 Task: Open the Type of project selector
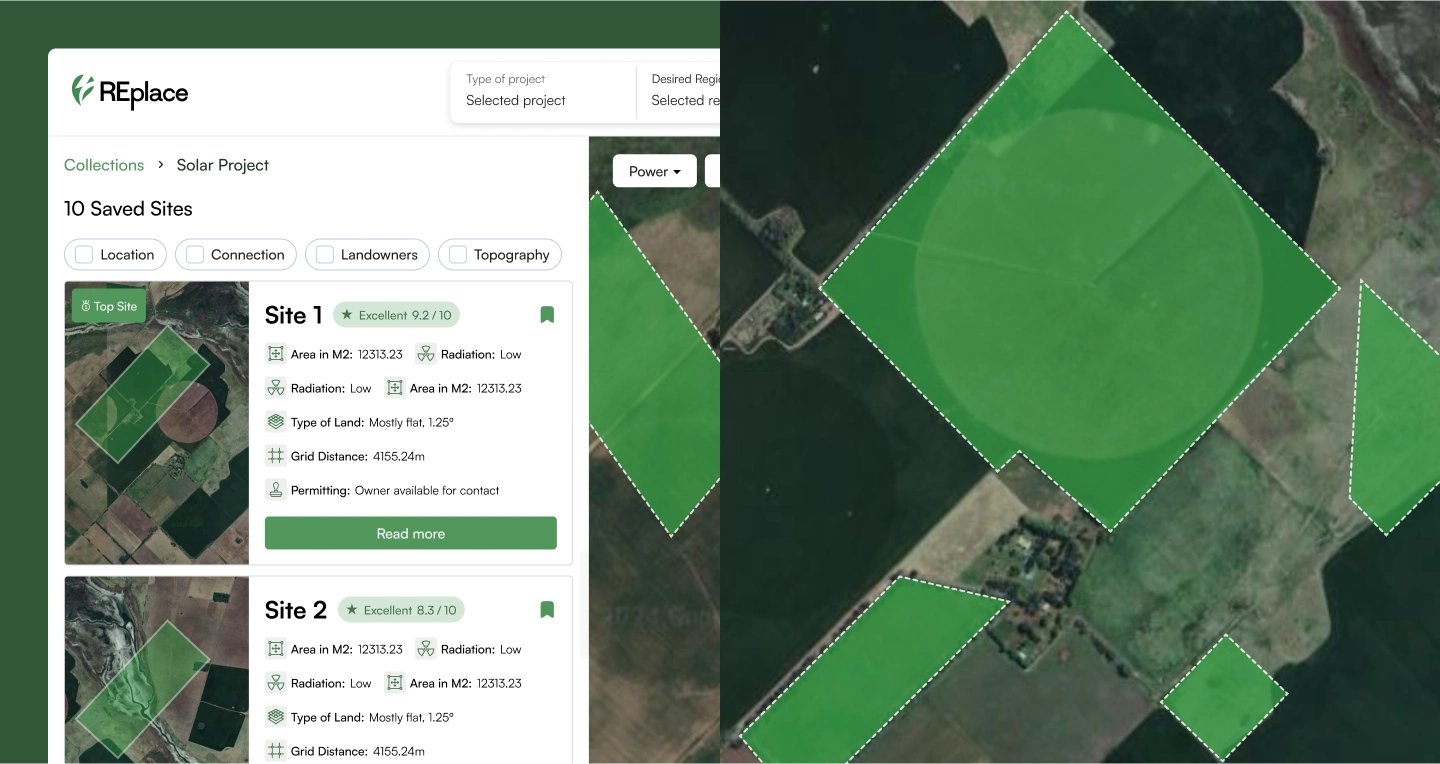[x=543, y=90]
